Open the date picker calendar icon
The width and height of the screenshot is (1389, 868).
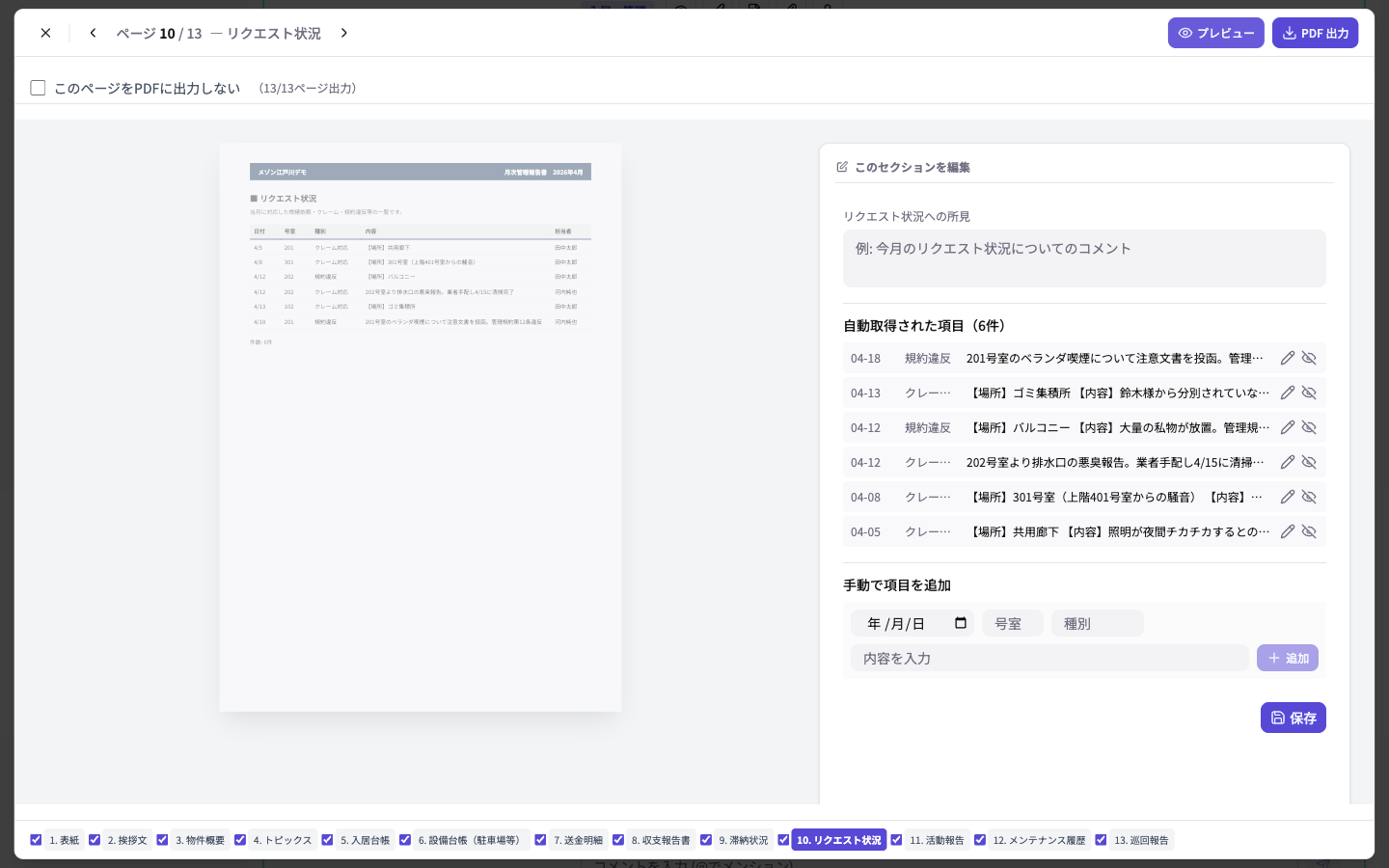pyautogui.click(x=961, y=623)
